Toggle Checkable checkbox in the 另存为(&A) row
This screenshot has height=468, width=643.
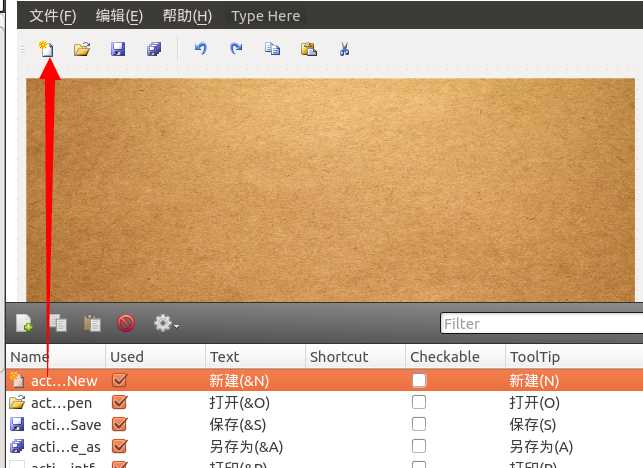419,446
